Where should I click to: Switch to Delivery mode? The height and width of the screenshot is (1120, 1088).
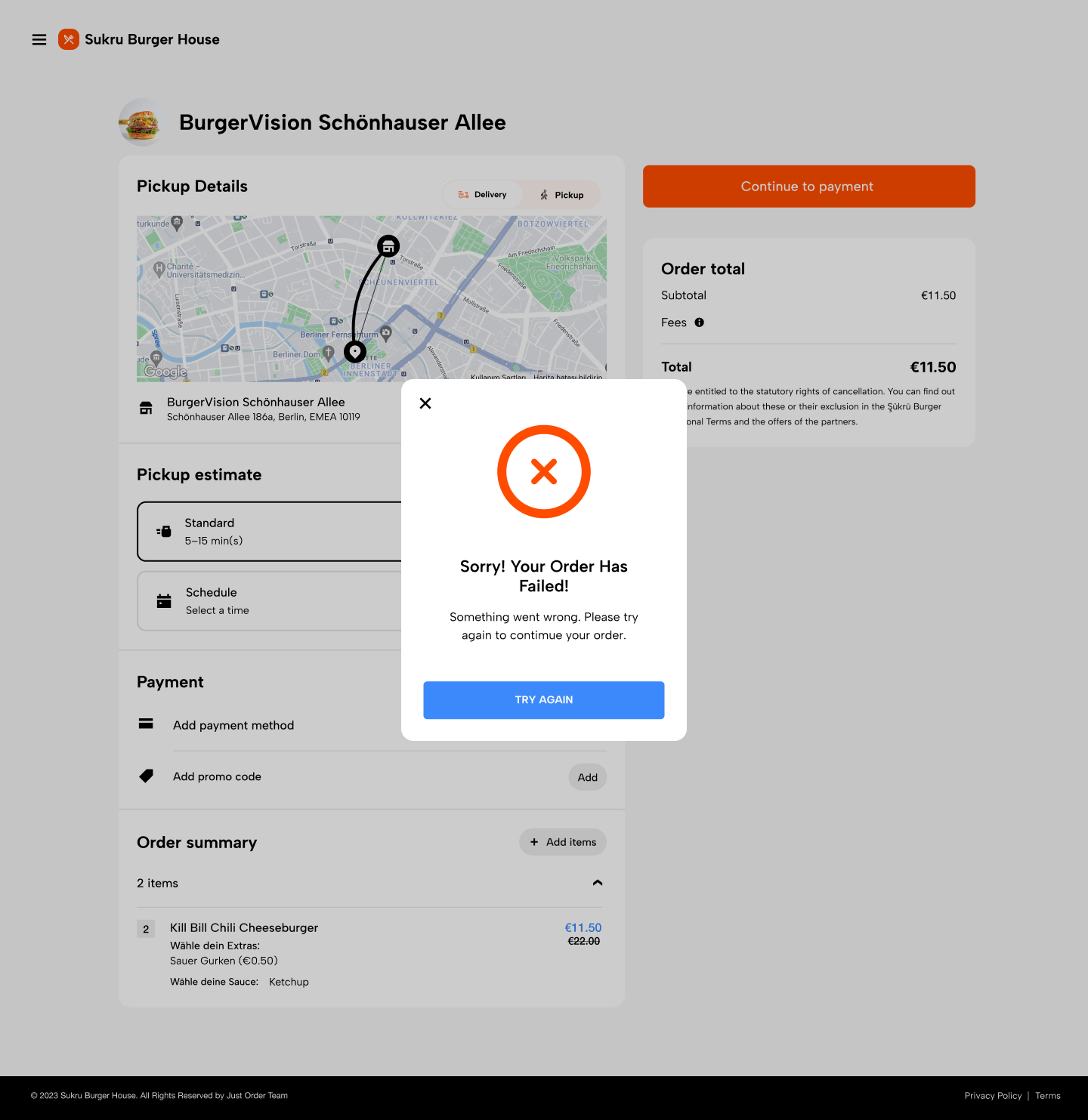(x=482, y=195)
